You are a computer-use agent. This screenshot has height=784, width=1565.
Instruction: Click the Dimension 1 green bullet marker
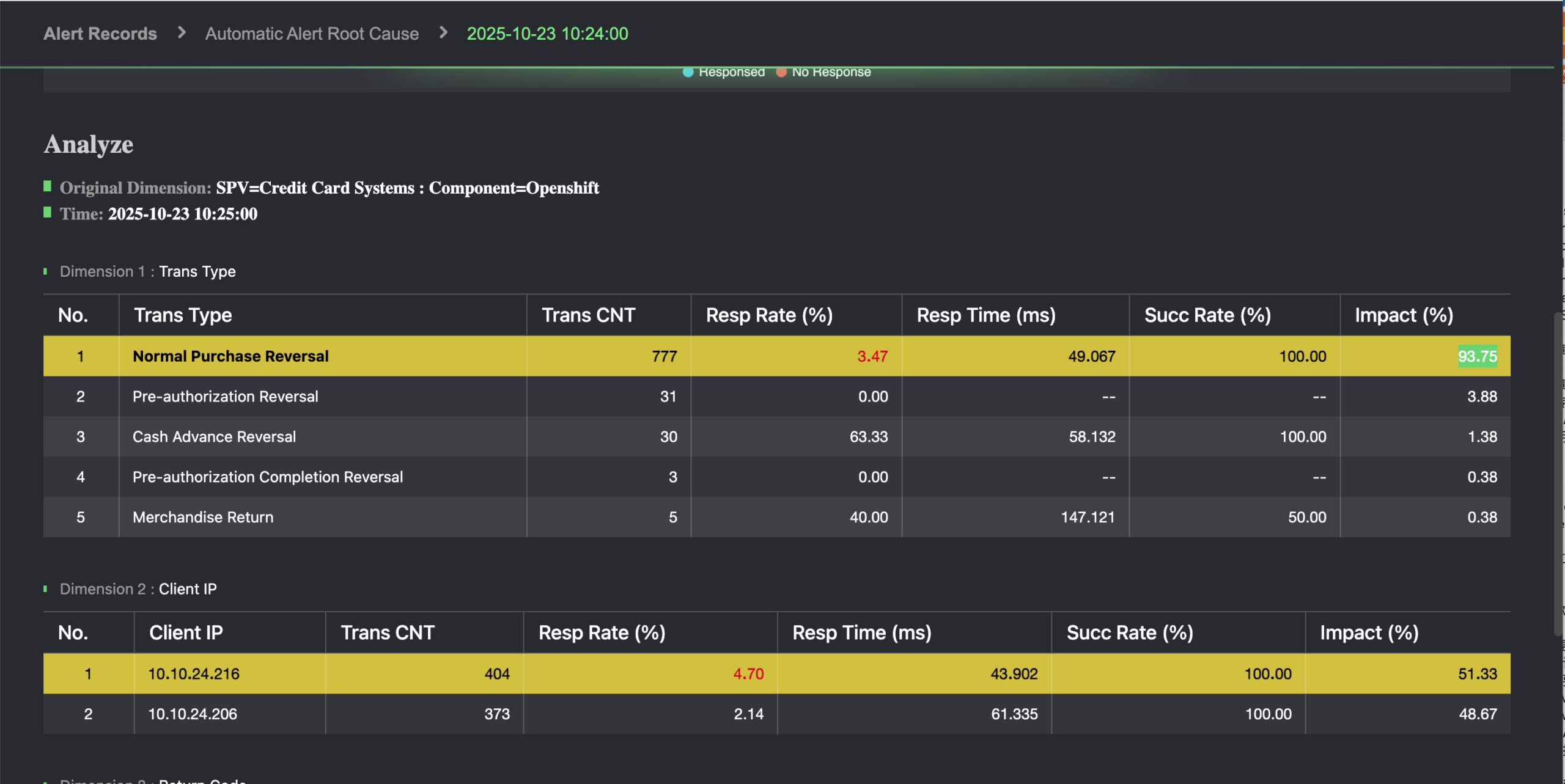point(45,271)
